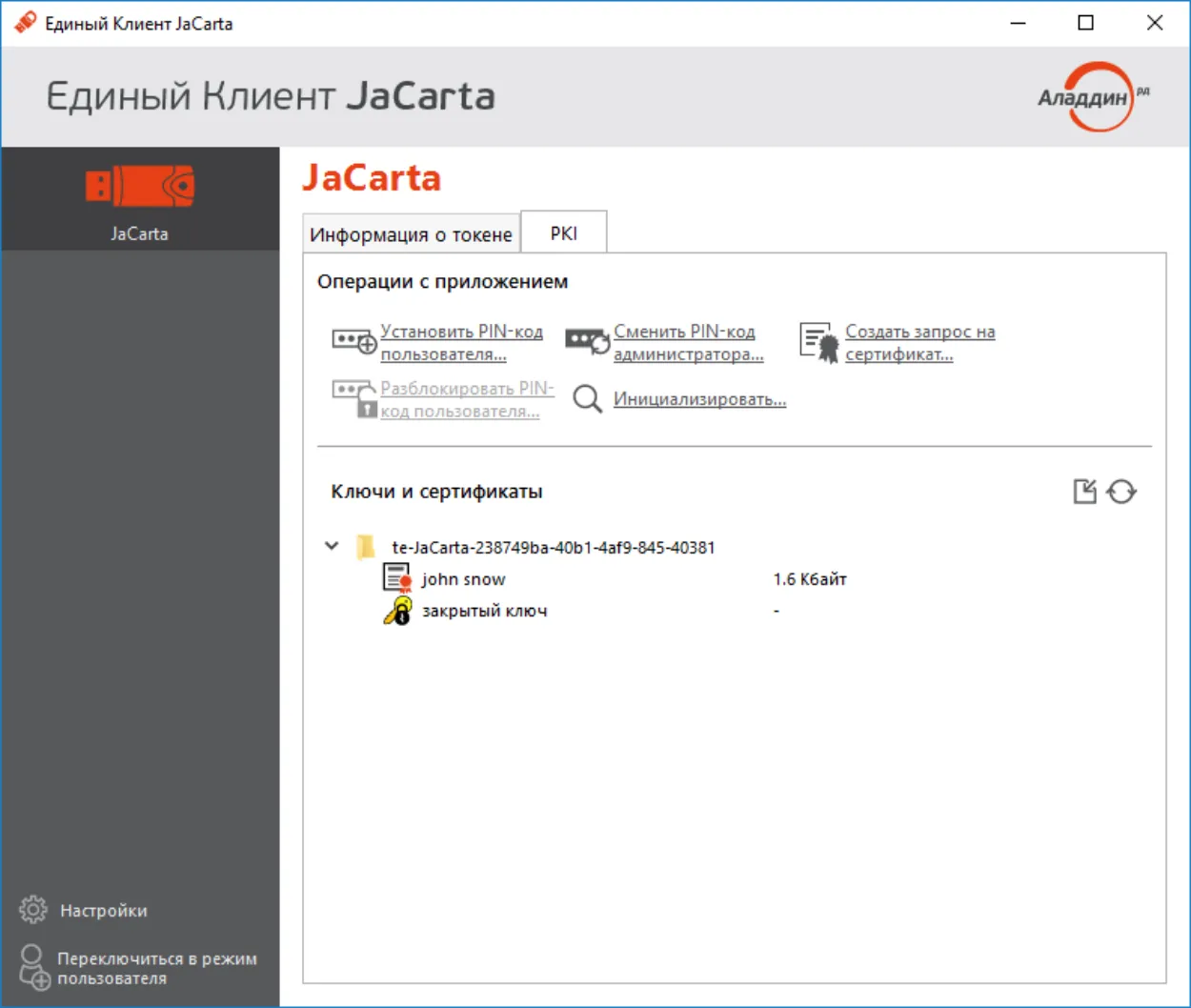Open Сменить PIN-код администратора link

point(689,343)
